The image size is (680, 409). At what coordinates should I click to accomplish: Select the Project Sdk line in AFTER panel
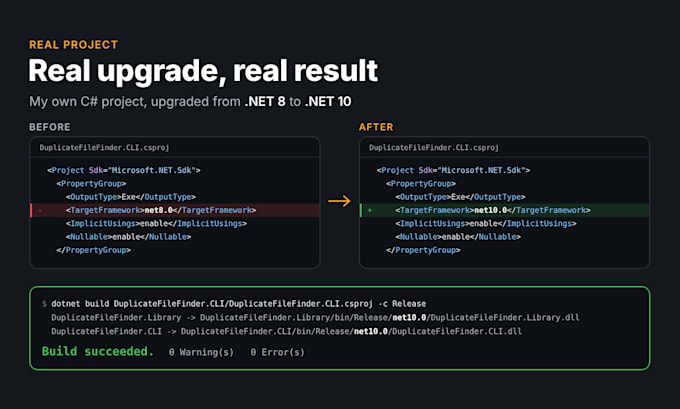pyautogui.click(x=454, y=170)
